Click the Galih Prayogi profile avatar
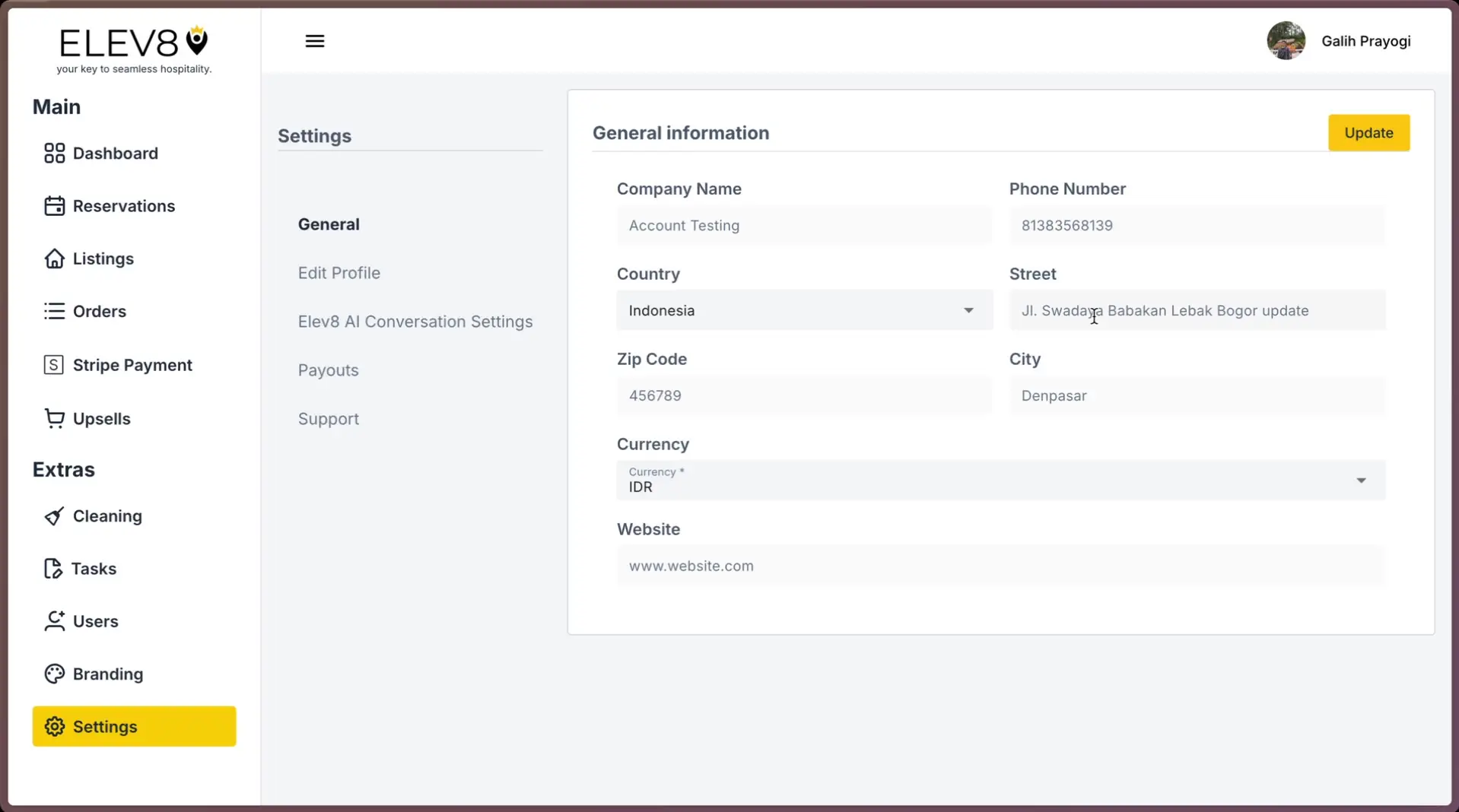The image size is (1459, 812). (x=1286, y=40)
